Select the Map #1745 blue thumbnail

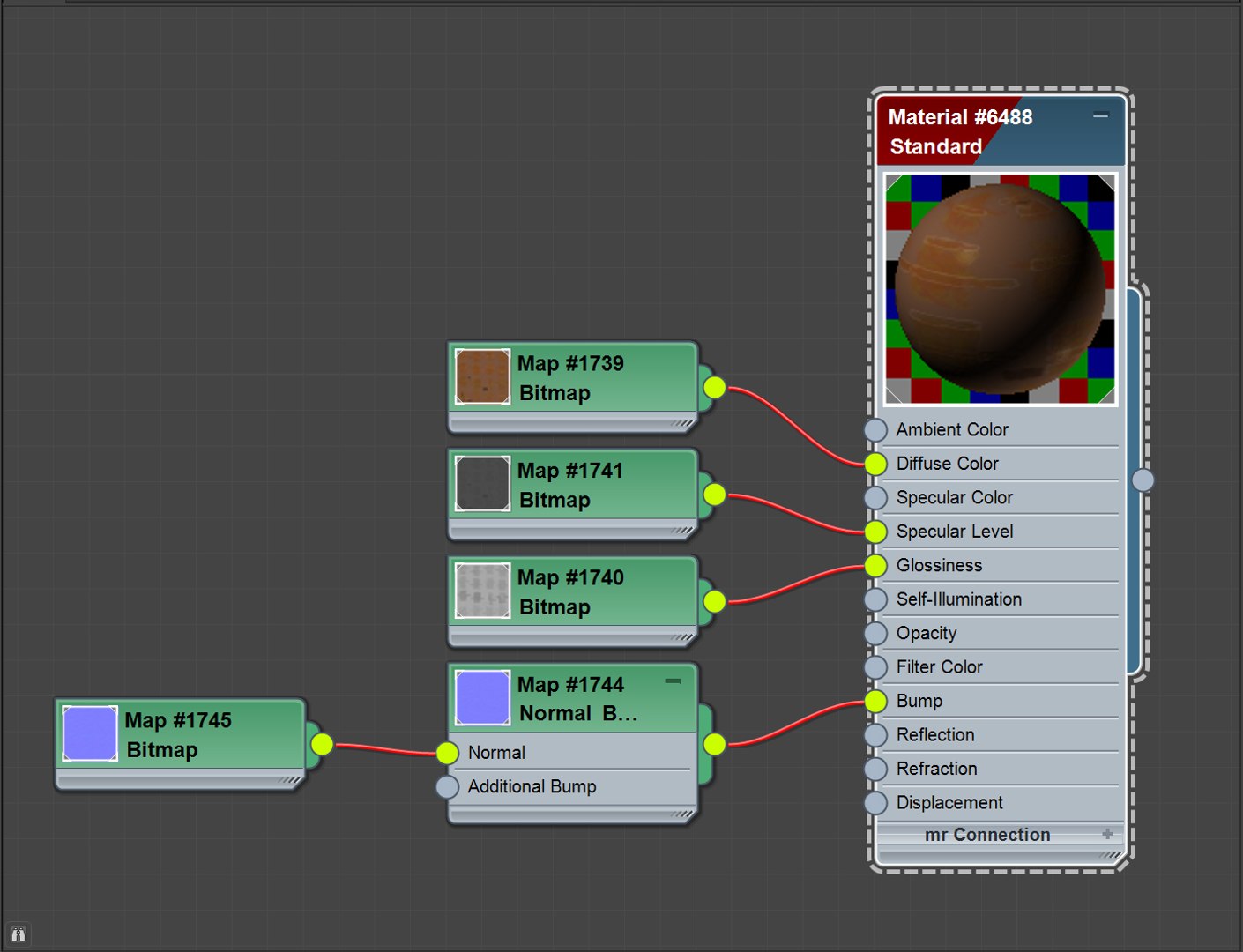(90, 733)
